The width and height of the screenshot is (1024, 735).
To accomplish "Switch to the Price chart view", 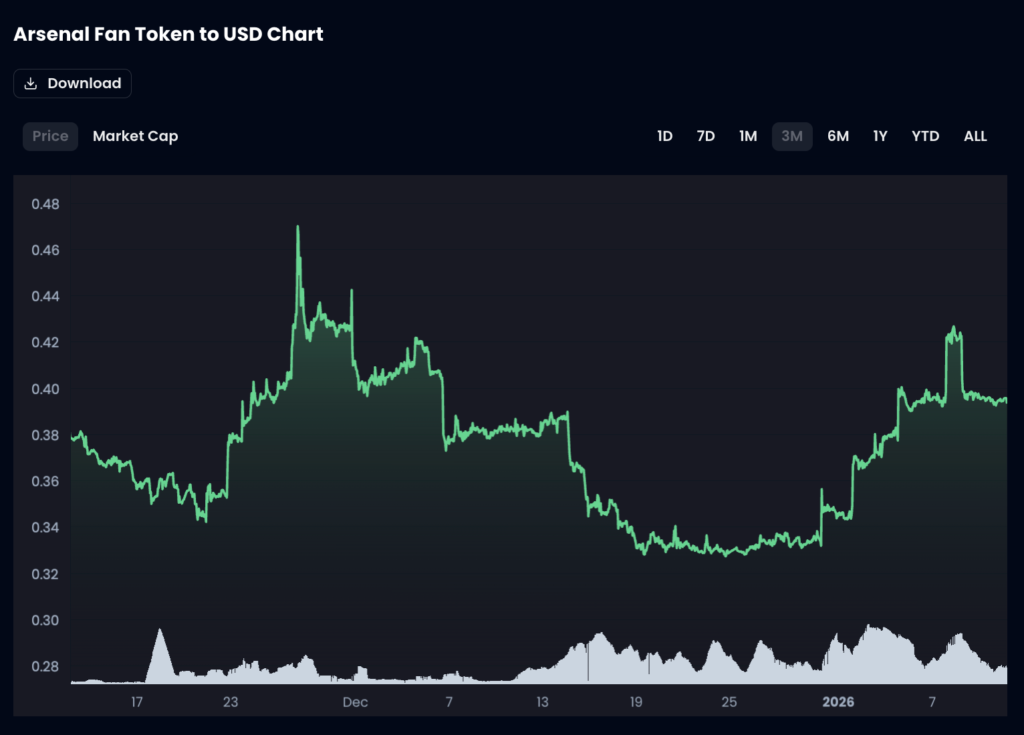I will [x=50, y=136].
